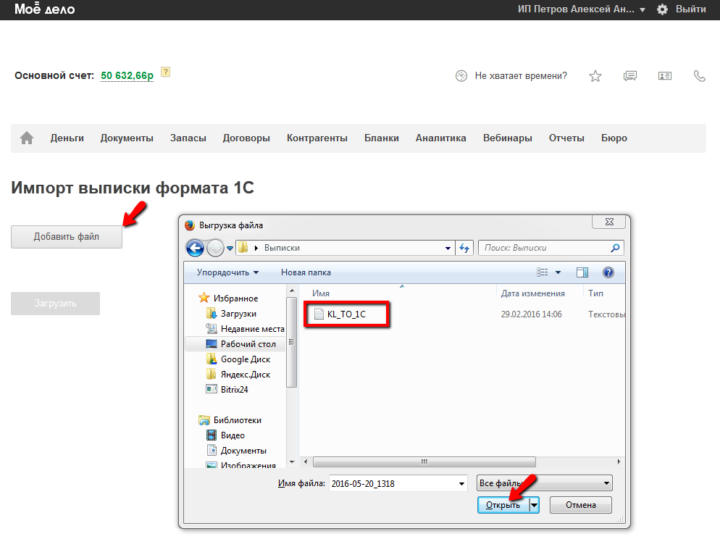Open the Все файлы type filter

544,483
